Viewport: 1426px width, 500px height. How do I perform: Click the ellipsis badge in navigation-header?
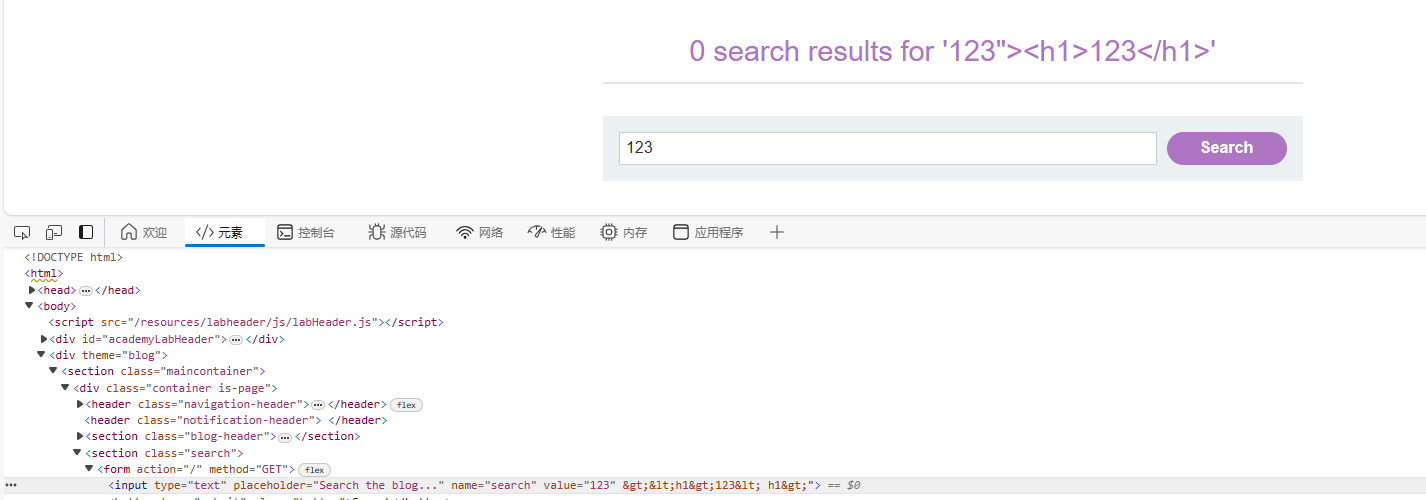point(318,404)
